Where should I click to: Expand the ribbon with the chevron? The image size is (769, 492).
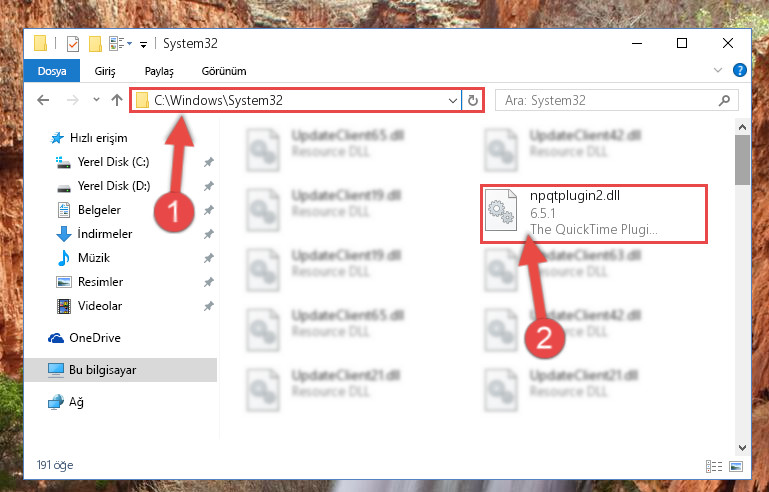pyautogui.click(x=718, y=70)
